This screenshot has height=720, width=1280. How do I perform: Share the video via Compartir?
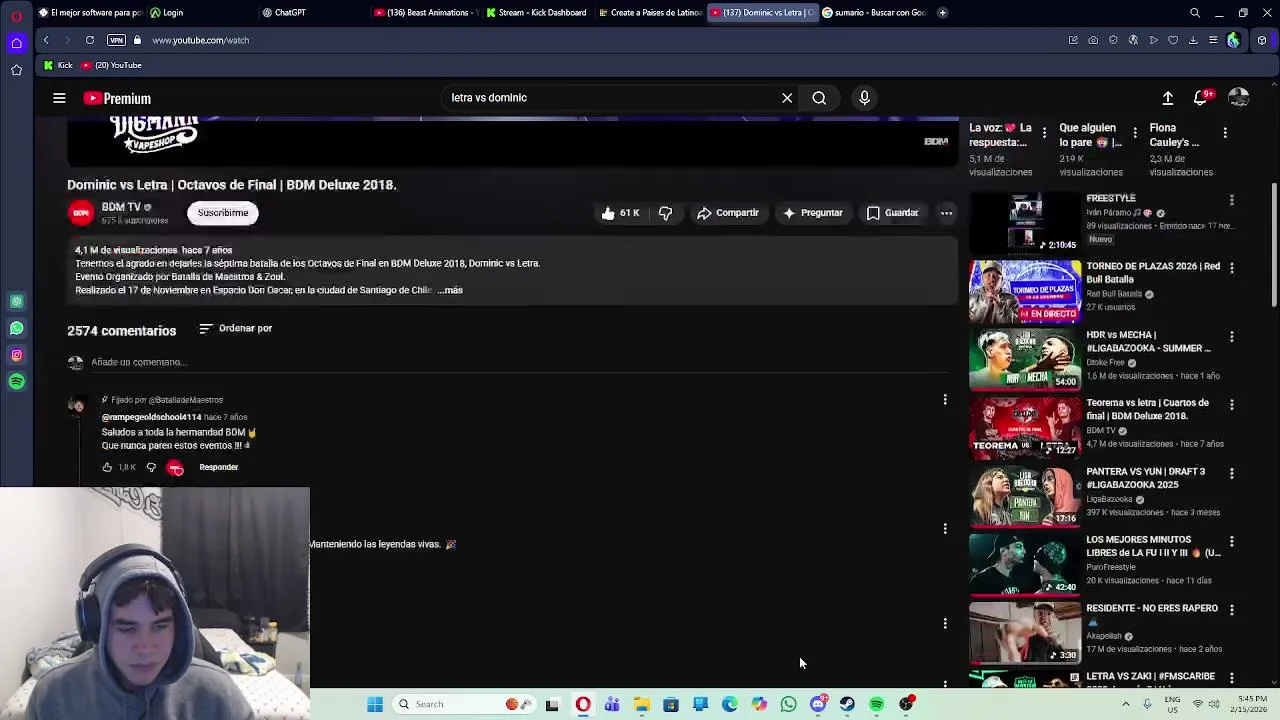click(x=727, y=213)
